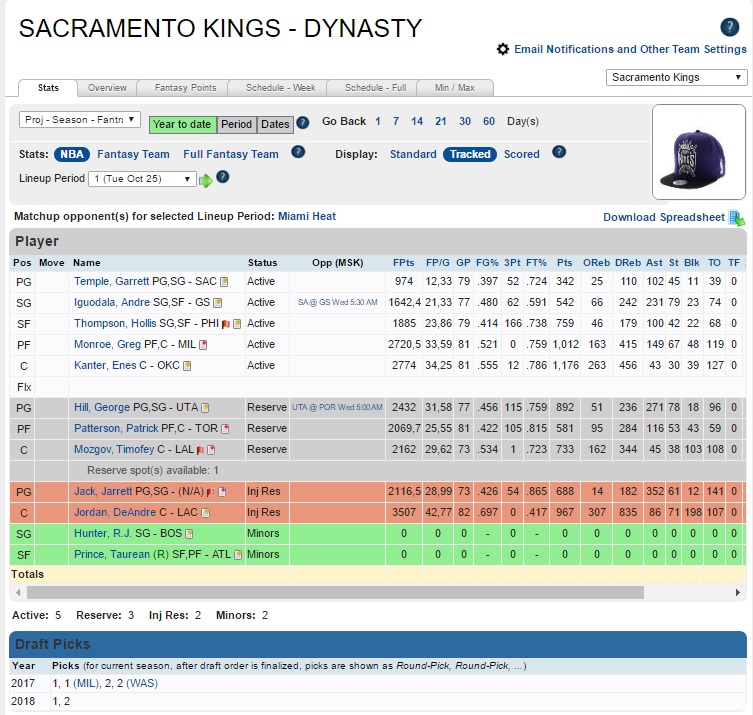Go back 60 days

pos(489,121)
